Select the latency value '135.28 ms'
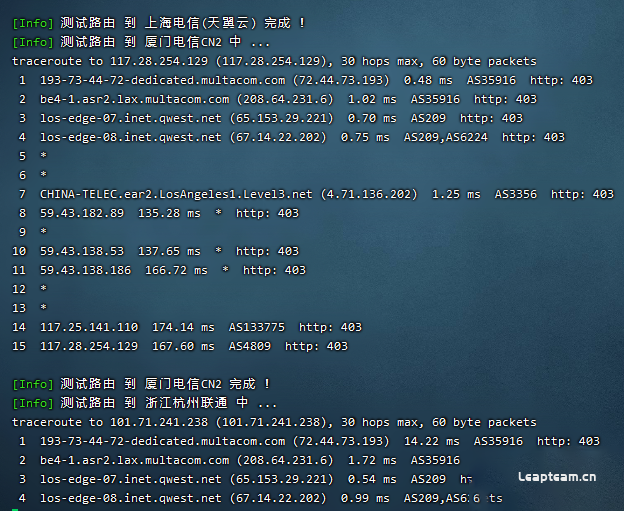Image resolution: width=624 pixels, height=511 pixels. [x=169, y=213]
